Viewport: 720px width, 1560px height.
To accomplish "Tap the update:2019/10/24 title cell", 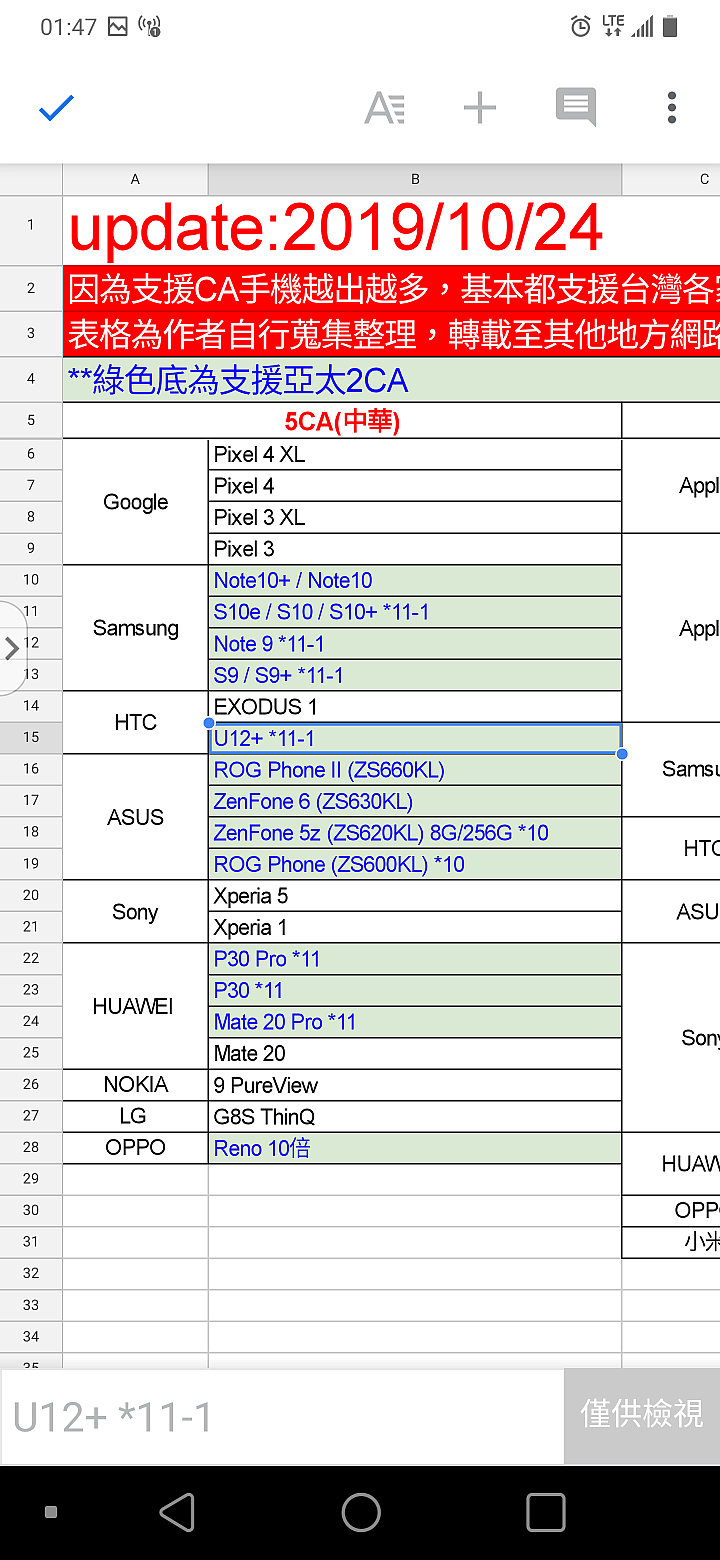I will (x=336, y=229).
